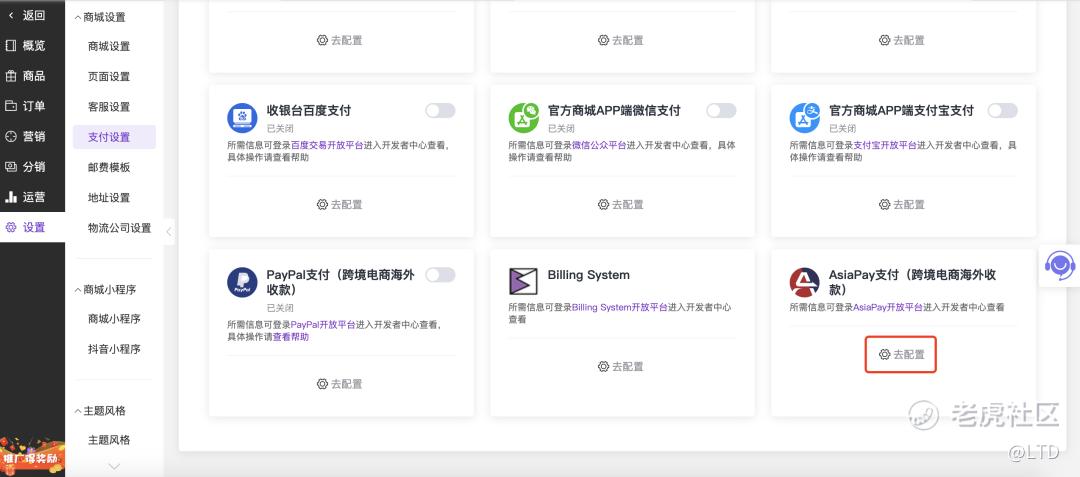This screenshot has height=477, width=1080.
Task: Click the 订单 orders icon
Action: 11,106
